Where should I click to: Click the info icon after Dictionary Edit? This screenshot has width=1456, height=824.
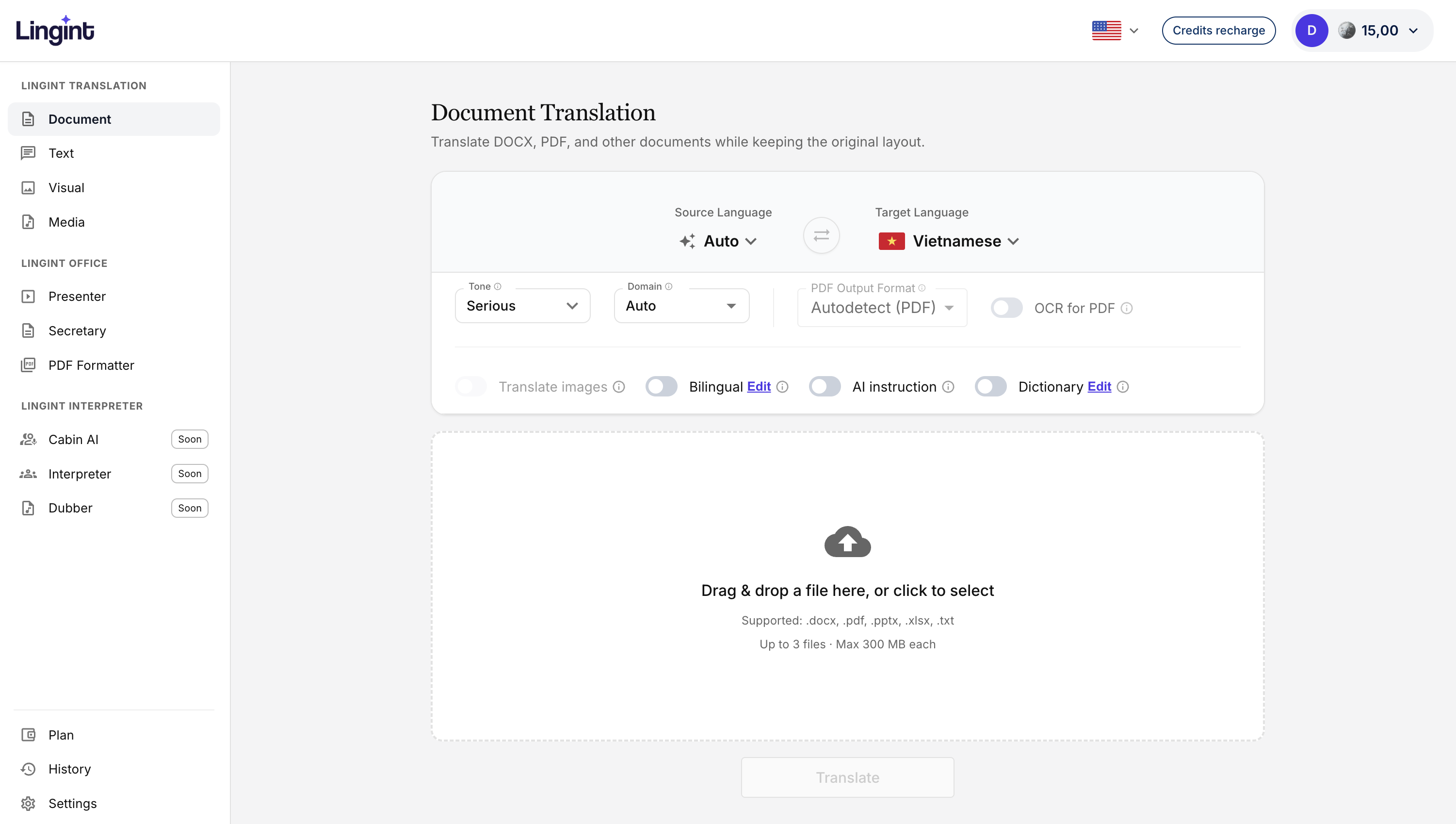tap(1123, 387)
